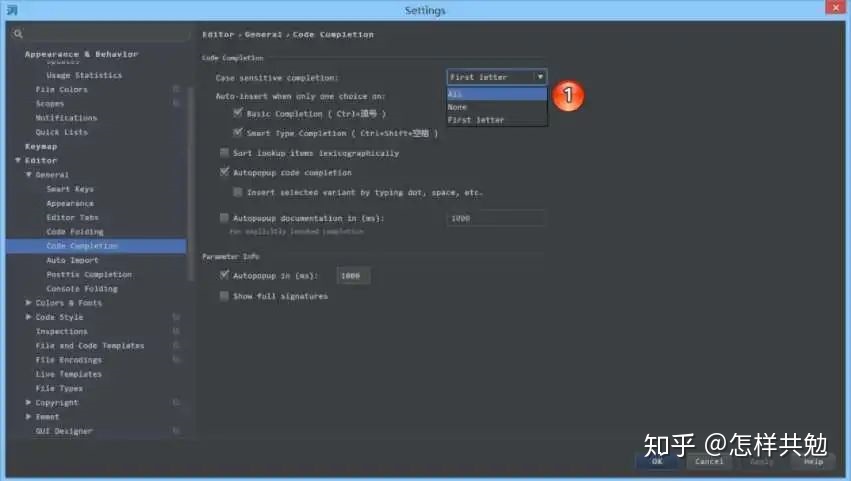Click the project-level icon beside Code Style
Viewport: 851px width, 481px height.
[176, 317]
